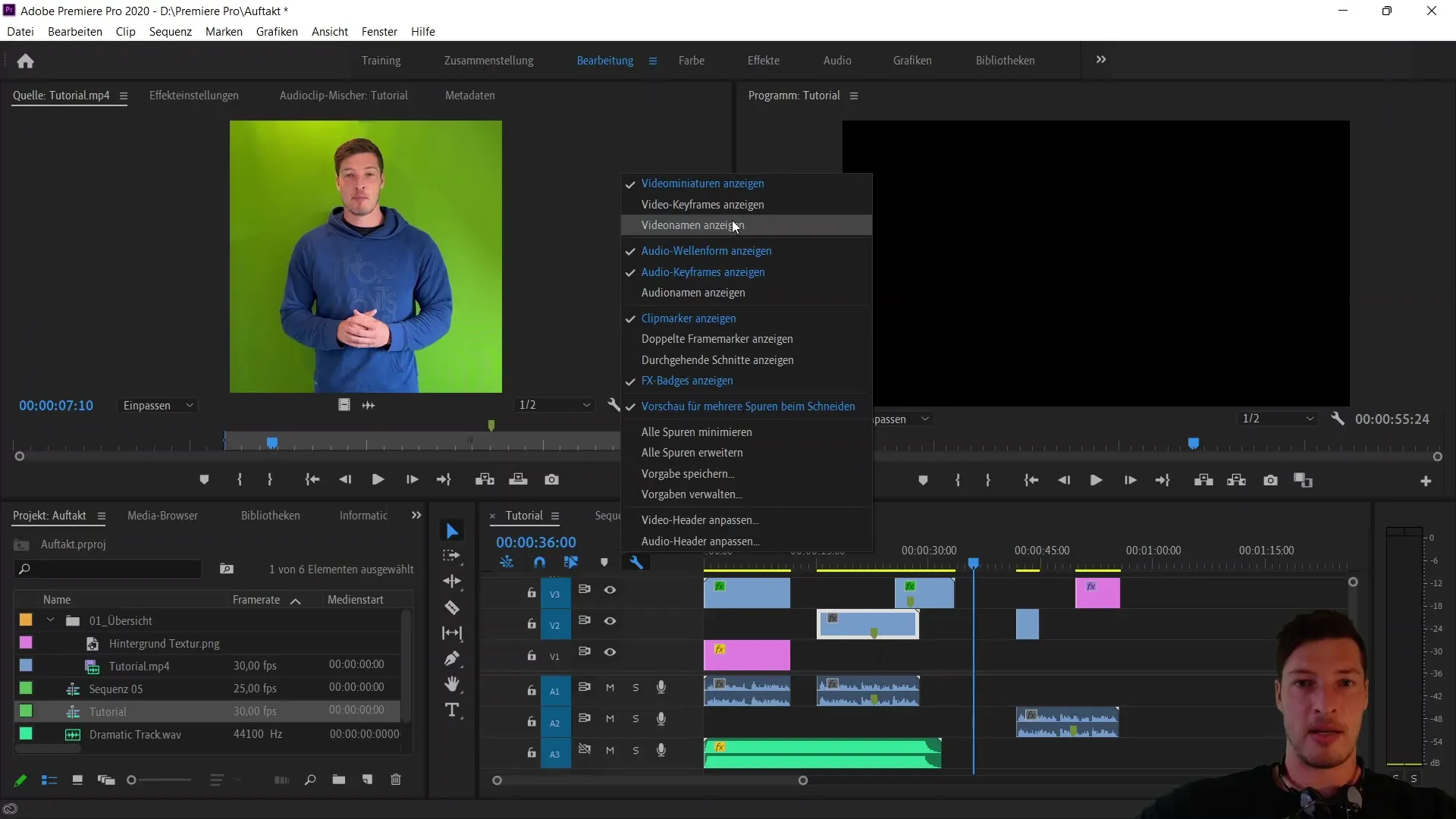
Task: Play the Source monitor clip
Action: [x=378, y=480]
